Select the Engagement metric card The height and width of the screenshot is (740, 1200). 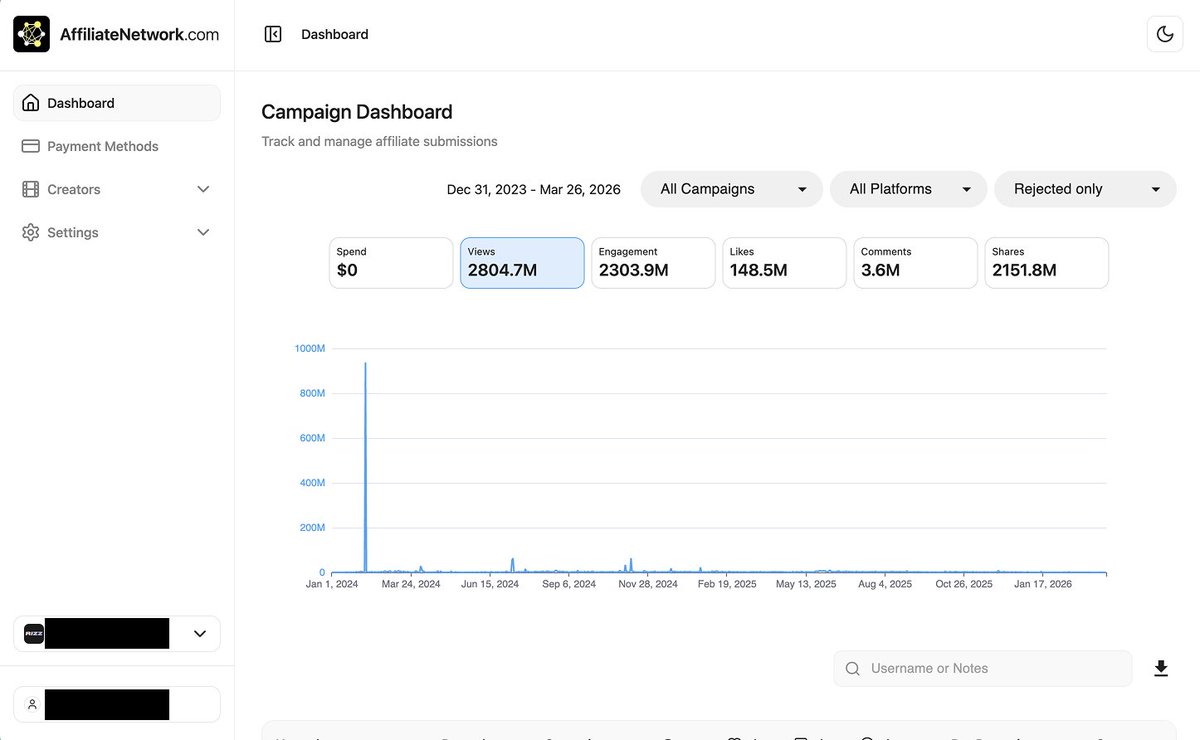pos(653,263)
